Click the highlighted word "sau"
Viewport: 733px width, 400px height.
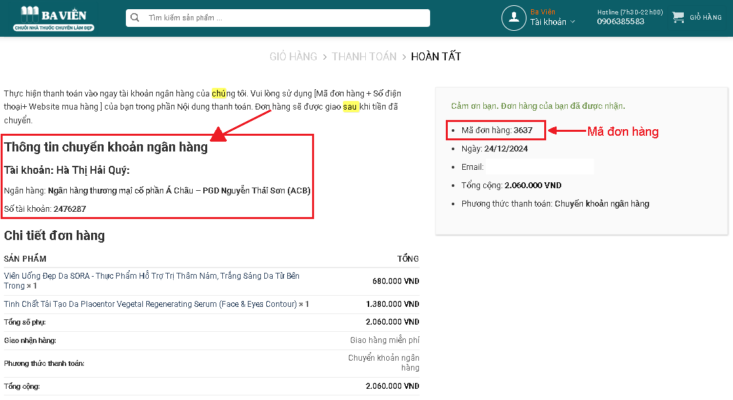click(x=350, y=106)
